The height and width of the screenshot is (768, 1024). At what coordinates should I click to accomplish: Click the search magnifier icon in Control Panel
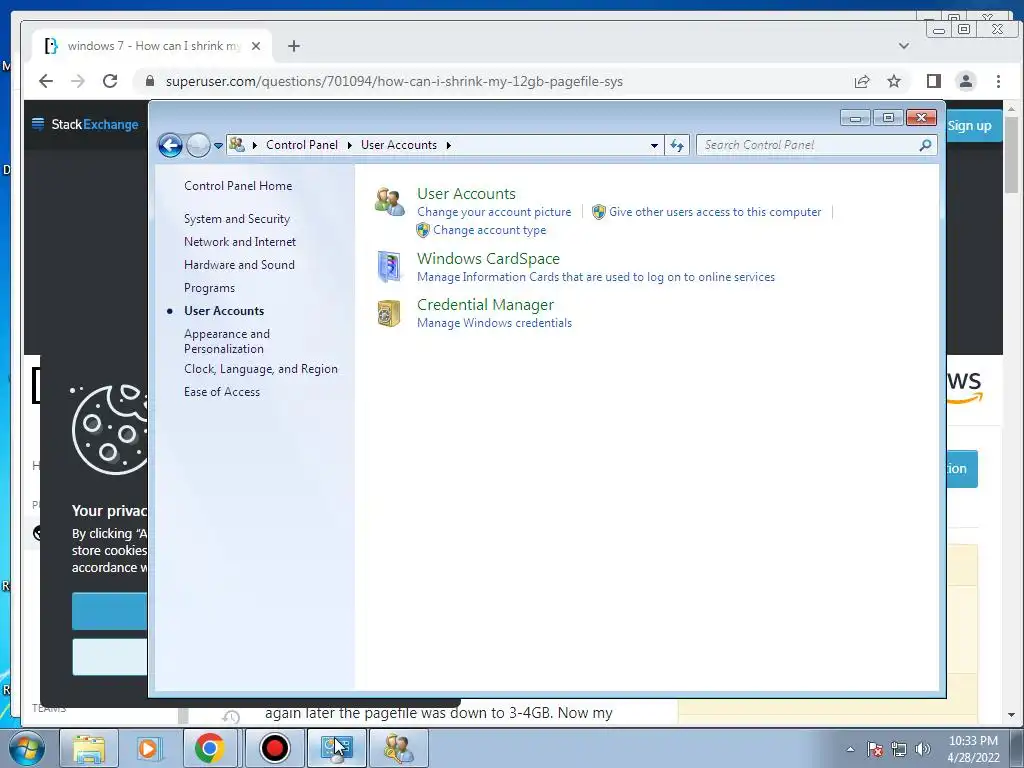pos(925,145)
